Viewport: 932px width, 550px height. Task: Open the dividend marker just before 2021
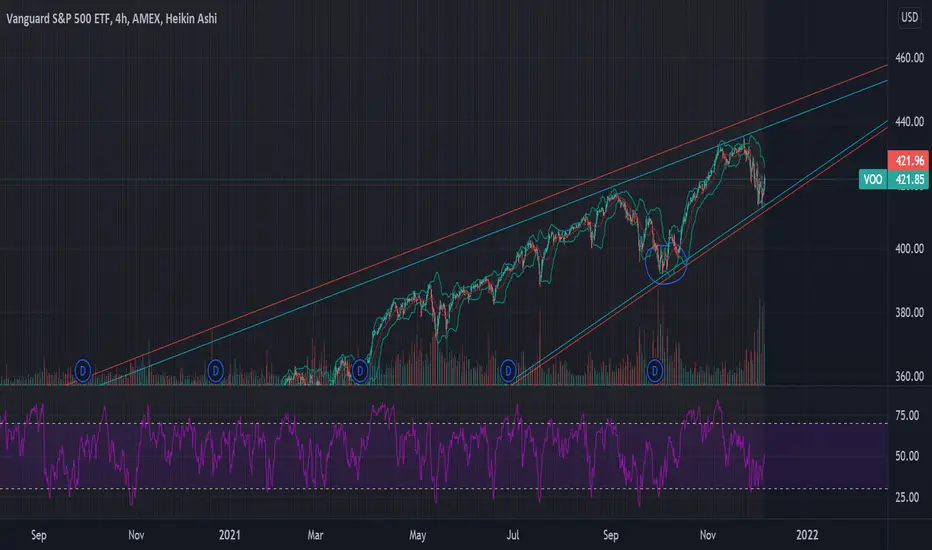pos(215,371)
